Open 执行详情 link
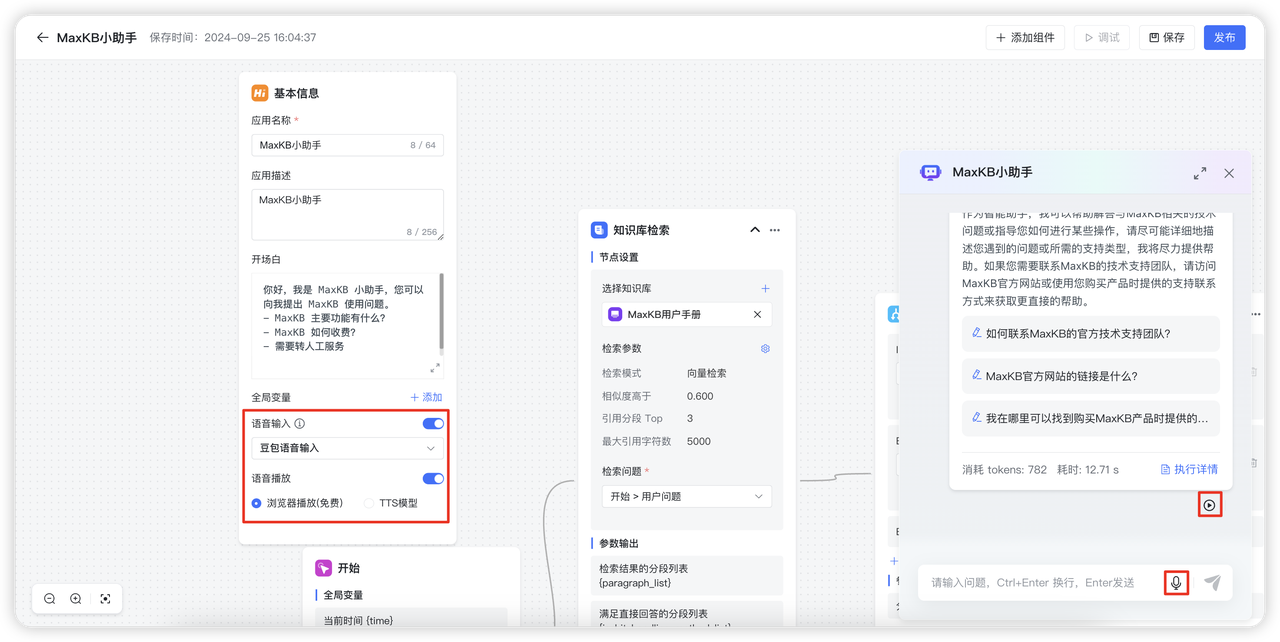The height and width of the screenshot is (642, 1280). coord(1189,469)
